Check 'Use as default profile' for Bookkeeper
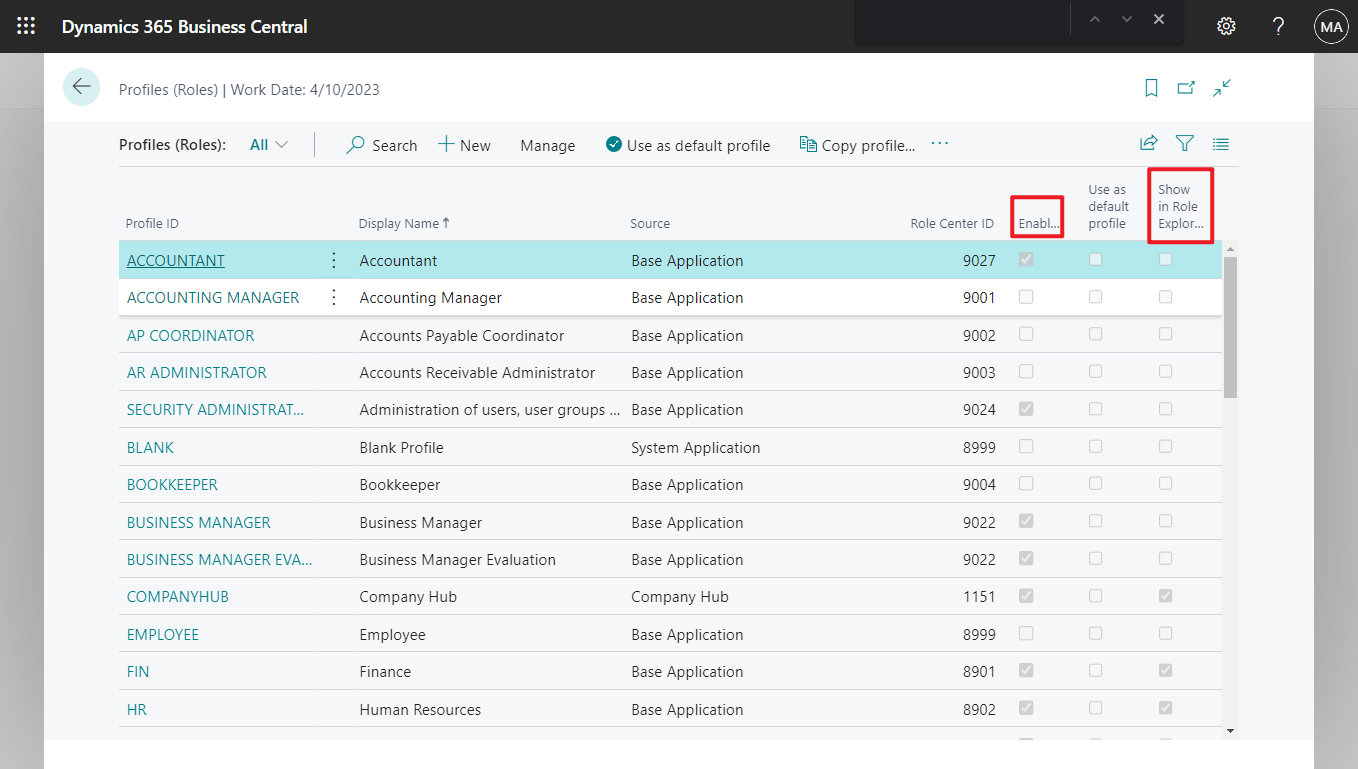This screenshot has width=1358, height=769. tap(1095, 484)
